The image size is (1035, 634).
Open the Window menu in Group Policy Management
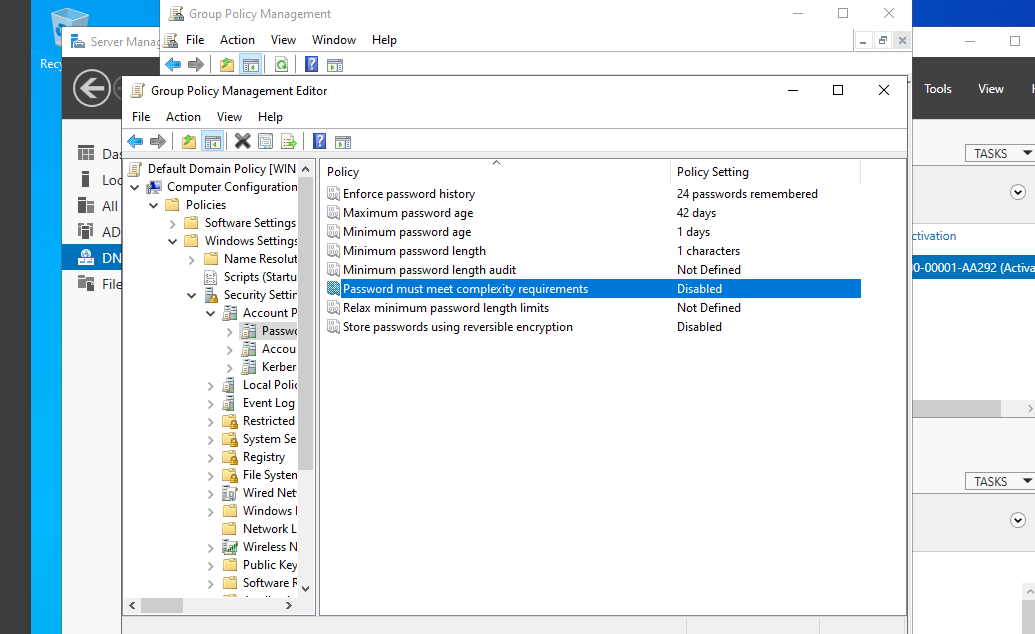334,40
